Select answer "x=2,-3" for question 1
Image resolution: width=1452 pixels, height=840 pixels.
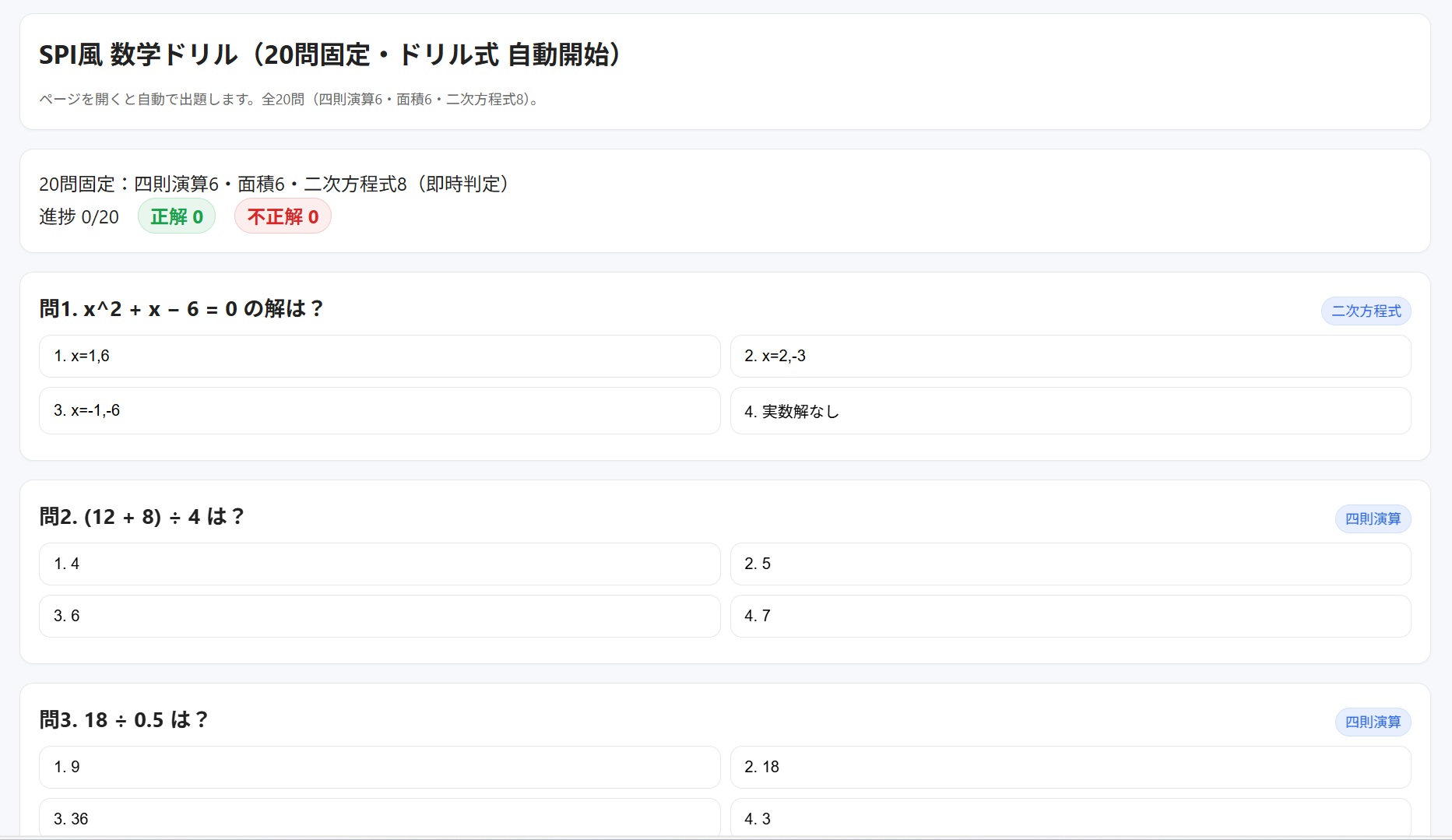[1071, 356]
